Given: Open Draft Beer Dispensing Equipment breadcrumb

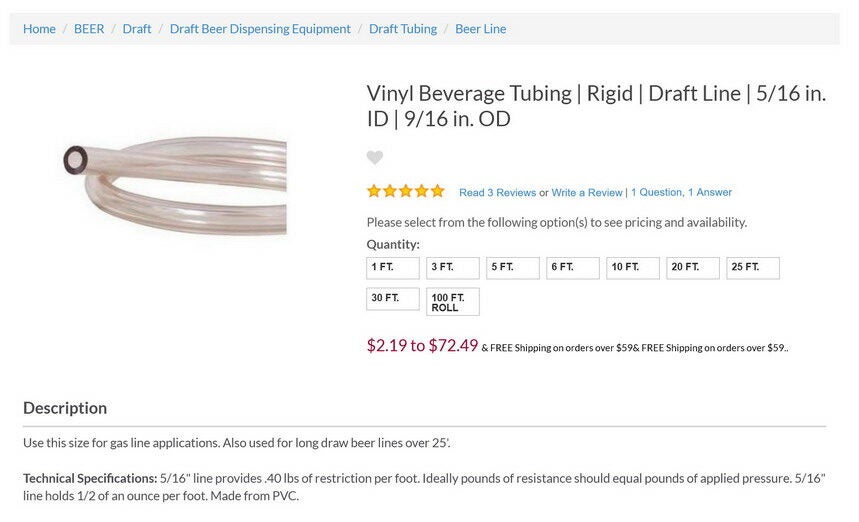Looking at the screenshot, I should pyautogui.click(x=260, y=29).
